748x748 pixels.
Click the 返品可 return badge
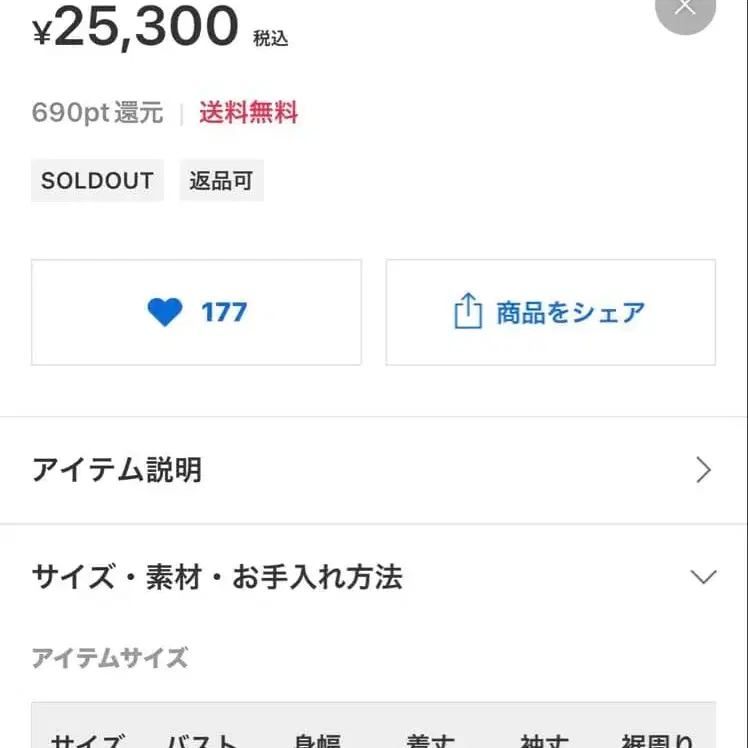coord(221,181)
